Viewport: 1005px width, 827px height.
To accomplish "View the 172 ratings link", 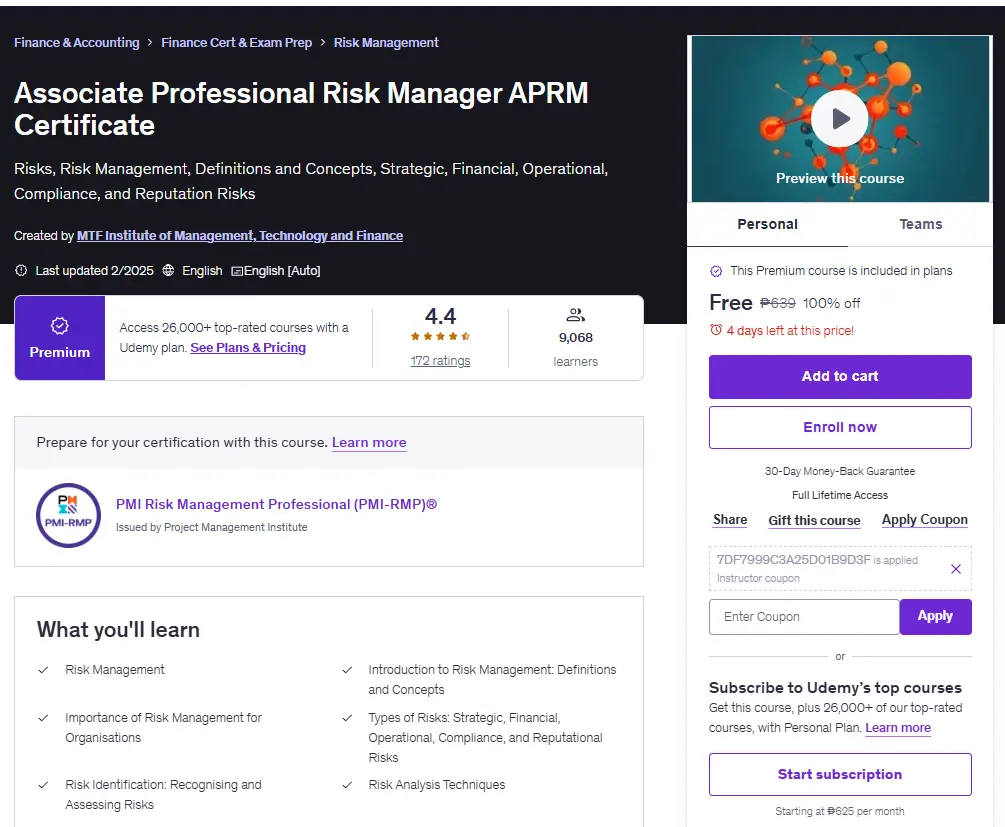I will tap(440, 361).
